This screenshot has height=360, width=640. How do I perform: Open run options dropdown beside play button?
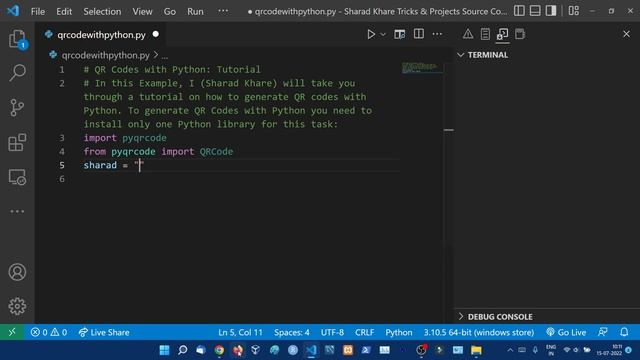point(383,35)
